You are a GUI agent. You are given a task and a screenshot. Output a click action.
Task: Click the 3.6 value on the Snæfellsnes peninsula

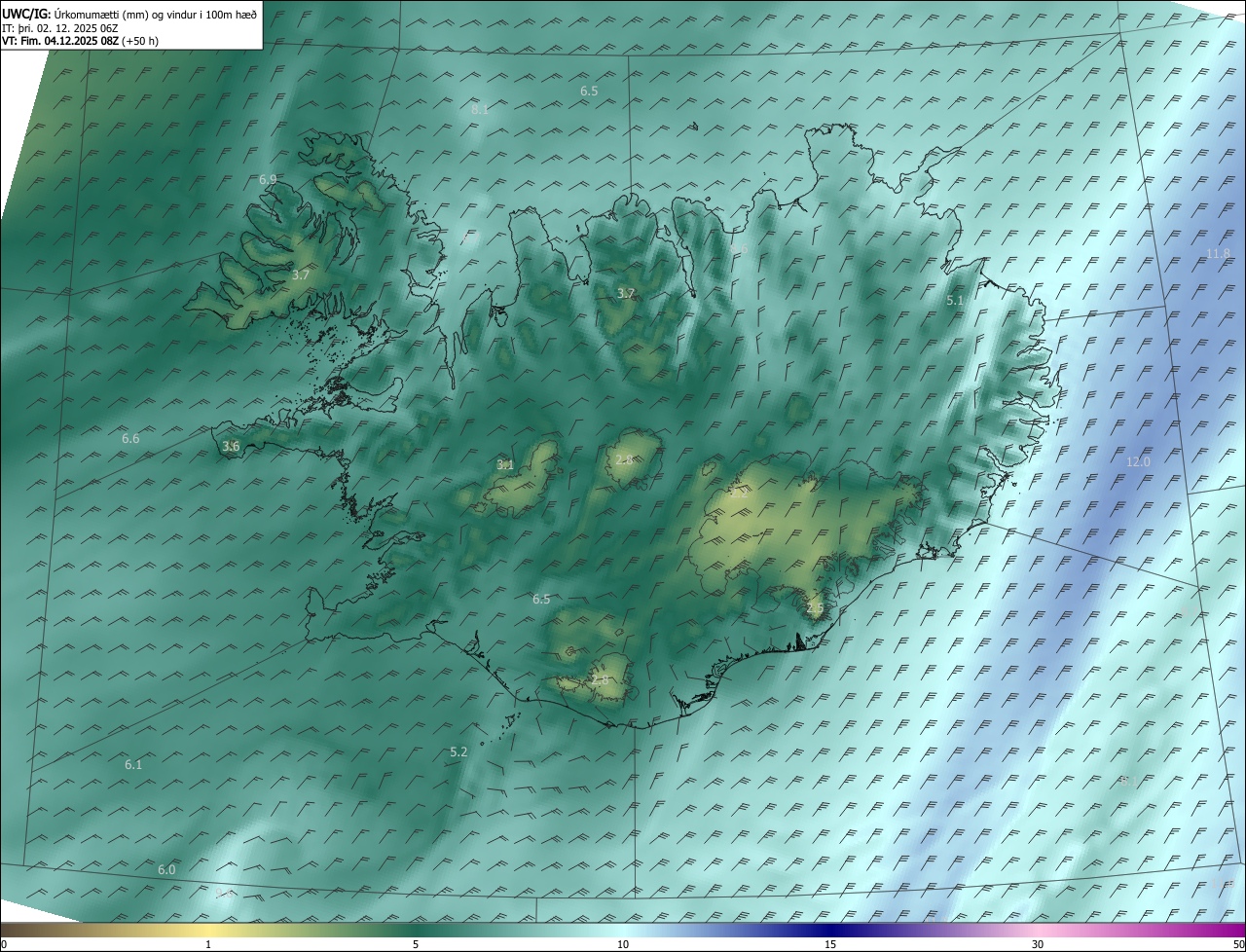231,447
